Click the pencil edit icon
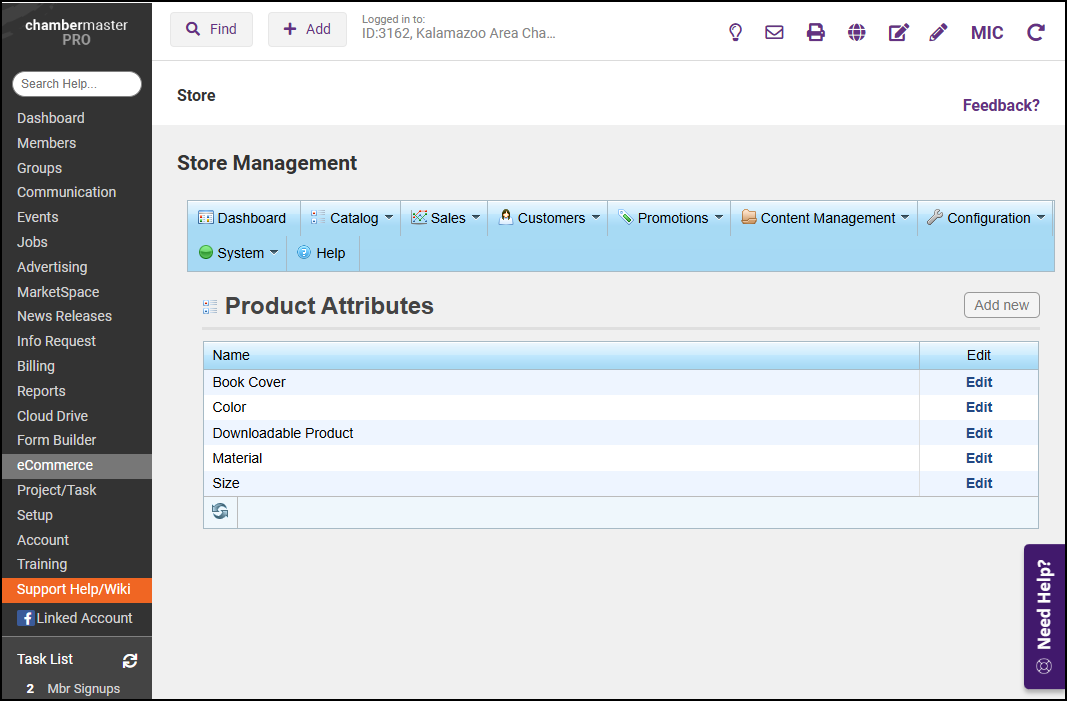This screenshot has width=1067, height=701. click(x=938, y=32)
